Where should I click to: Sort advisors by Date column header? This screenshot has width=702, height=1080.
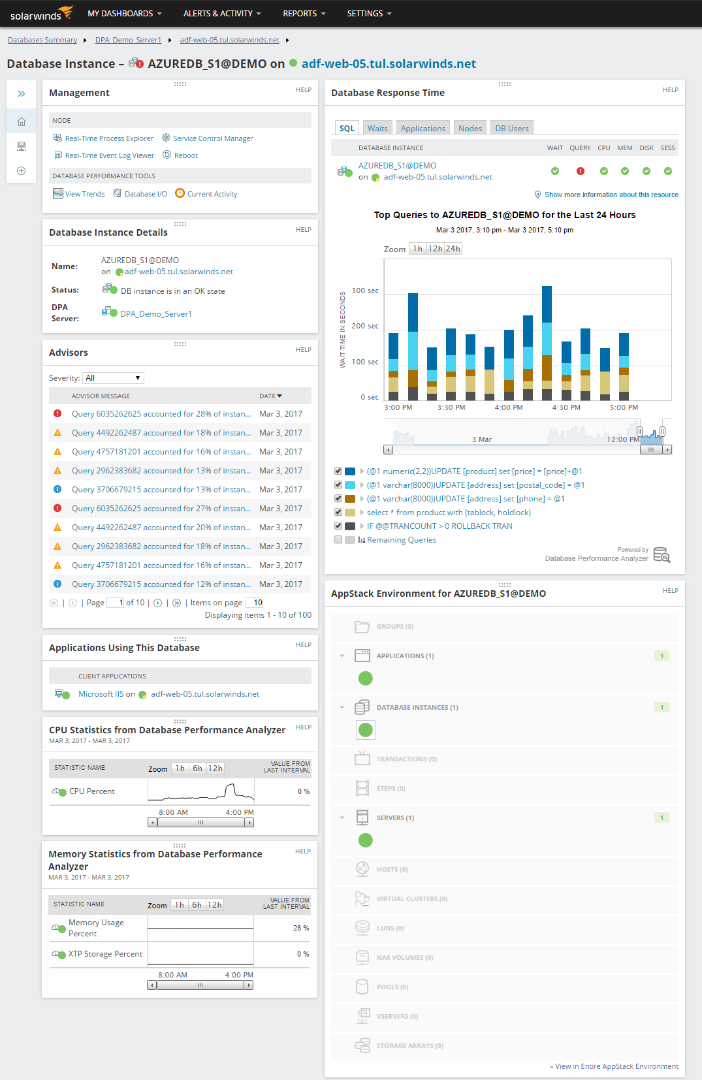coord(271,396)
